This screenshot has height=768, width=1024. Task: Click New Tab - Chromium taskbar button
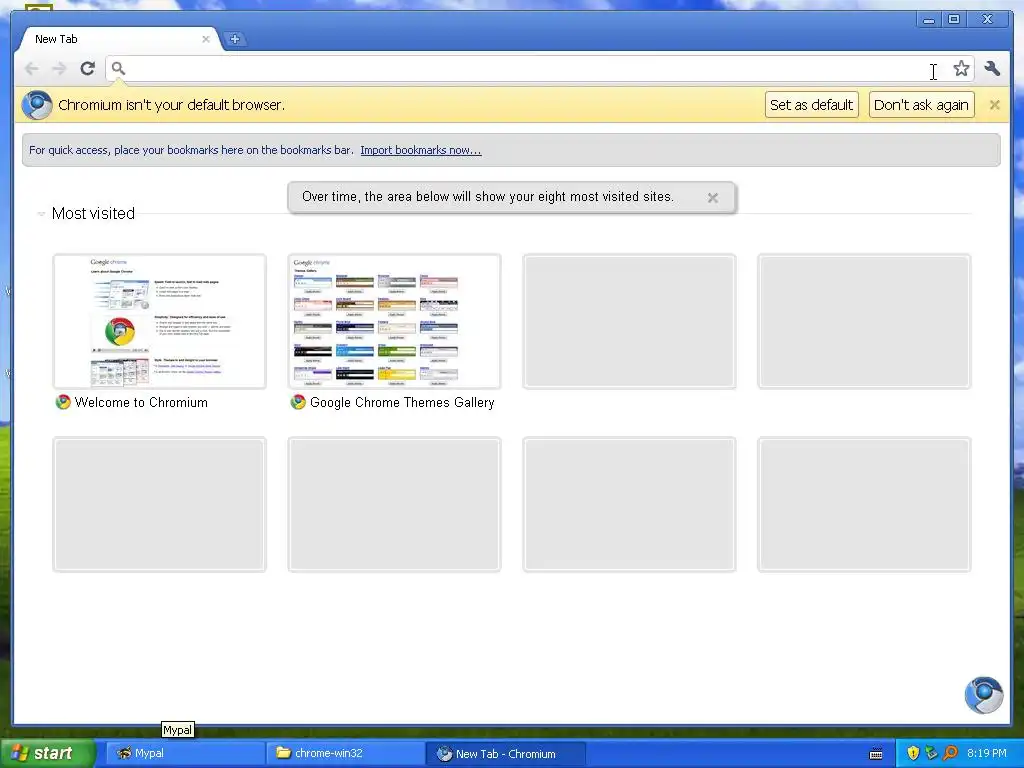click(x=505, y=753)
